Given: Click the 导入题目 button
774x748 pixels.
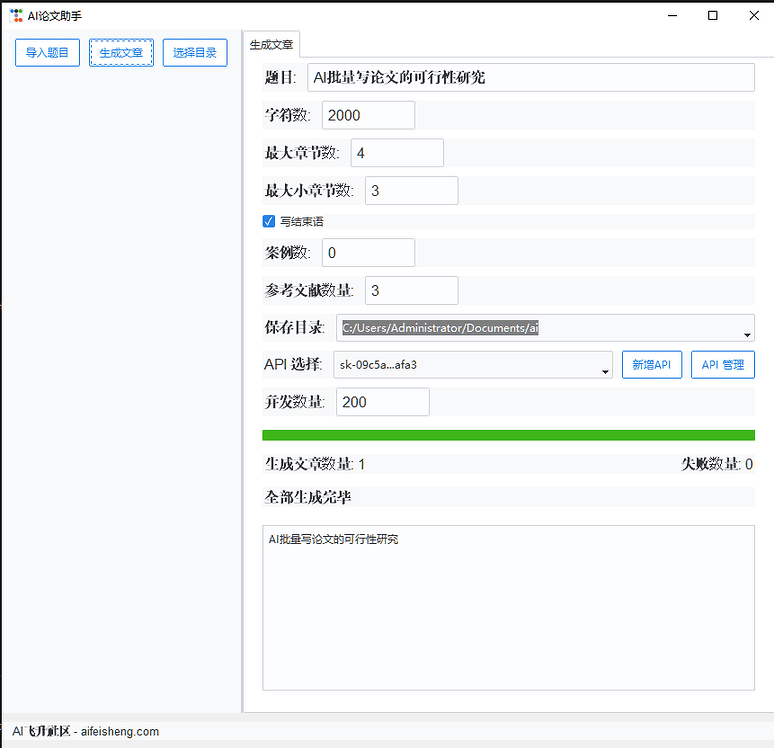Looking at the screenshot, I should click(x=47, y=53).
